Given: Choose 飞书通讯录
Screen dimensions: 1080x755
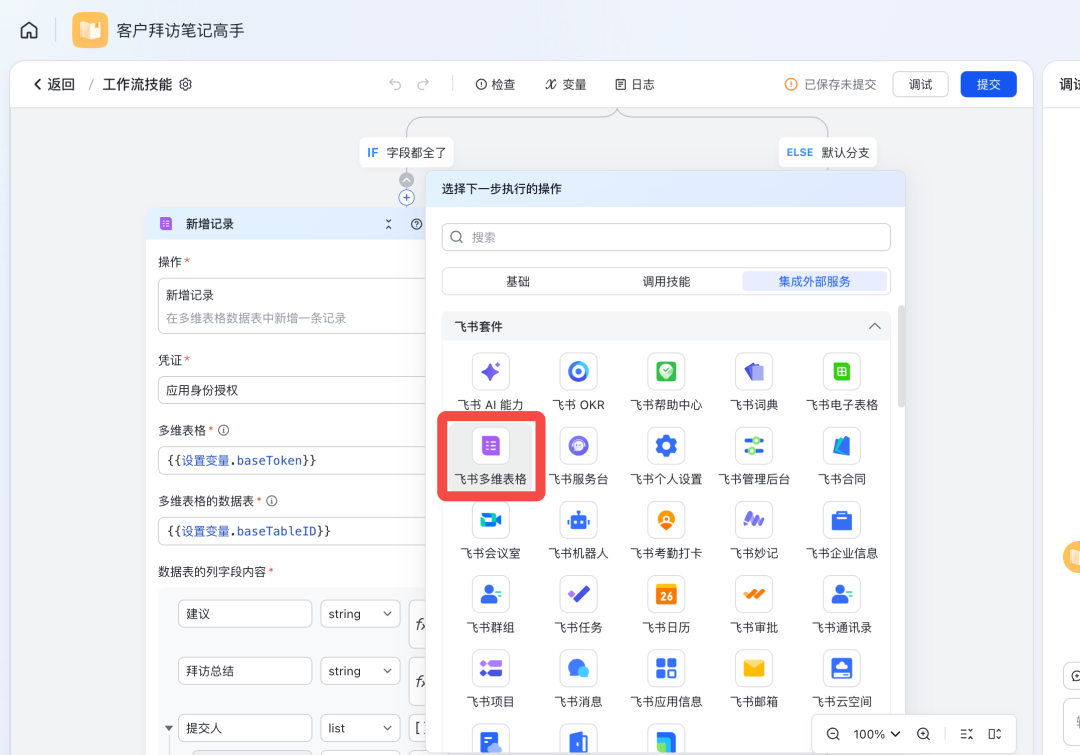Looking at the screenshot, I should [842, 605].
